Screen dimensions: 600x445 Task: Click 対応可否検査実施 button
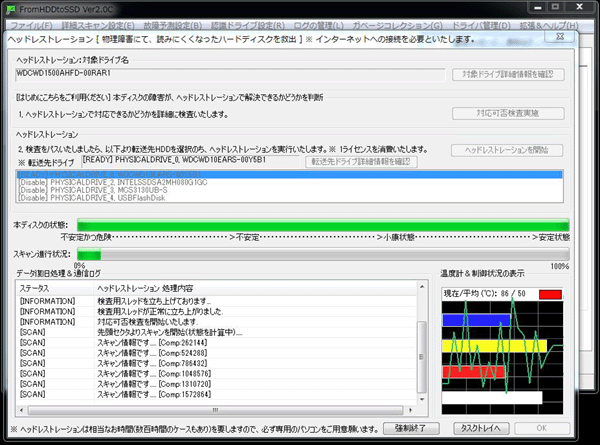tap(508, 113)
